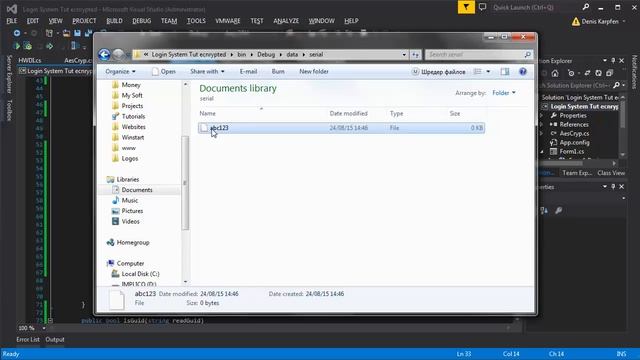The height and width of the screenshot is (360, 640).
Task: Open the Denis Karpfen account dropdown
Action: pos(624,21)
